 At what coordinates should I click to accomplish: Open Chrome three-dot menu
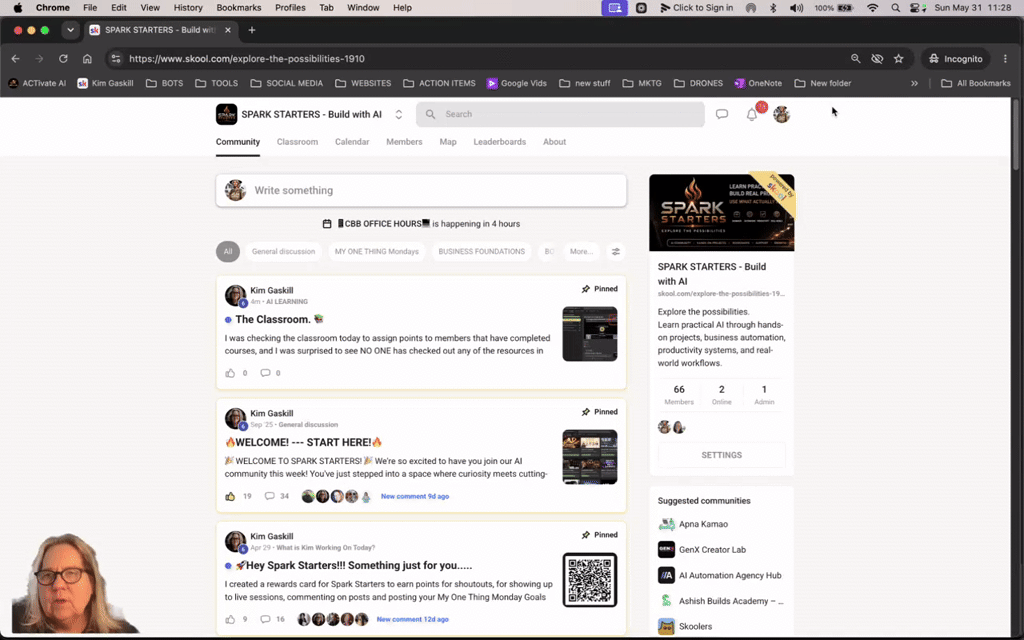tap(1005, 59)
